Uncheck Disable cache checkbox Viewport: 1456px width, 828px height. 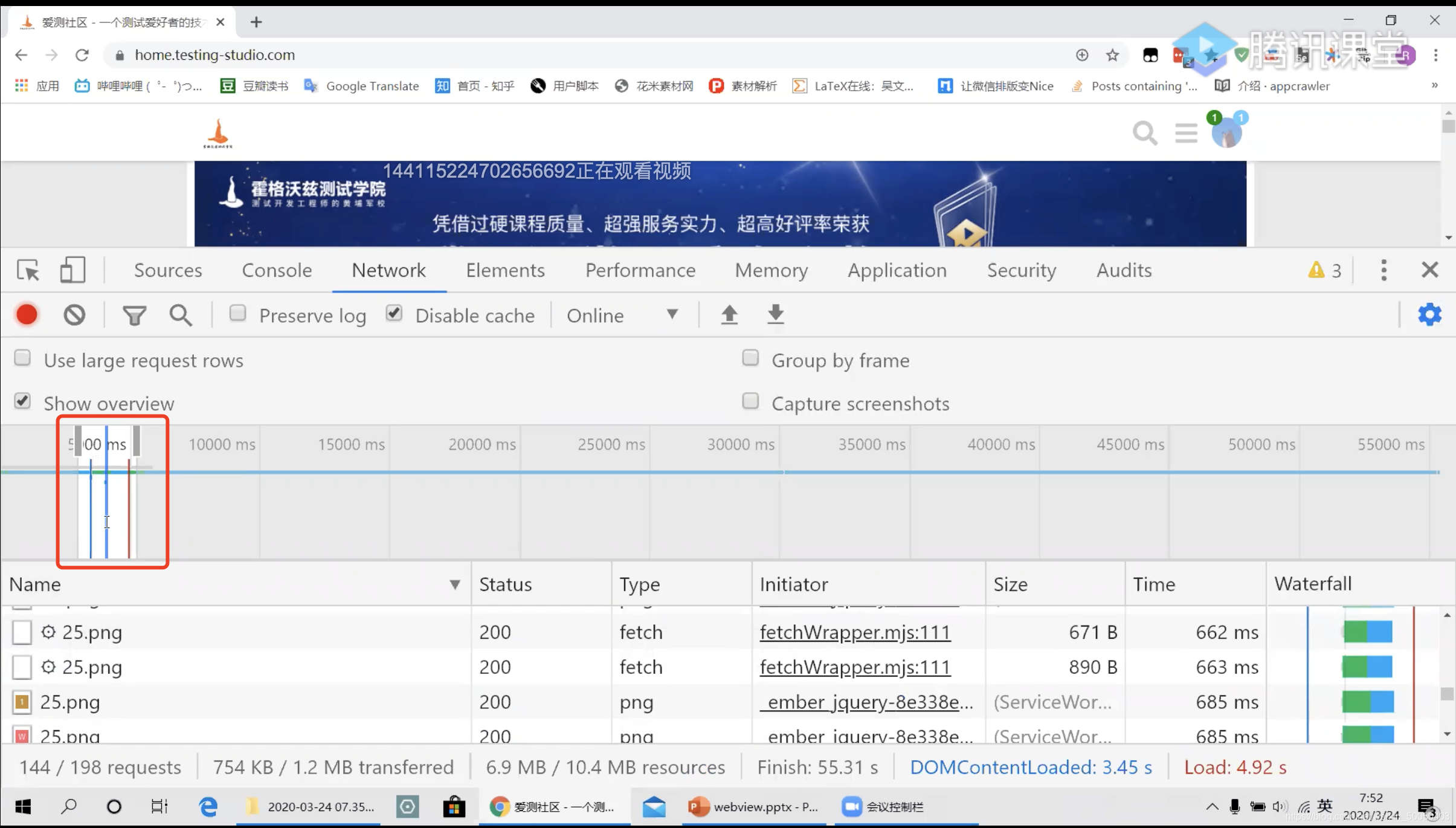tap(394, 313)
